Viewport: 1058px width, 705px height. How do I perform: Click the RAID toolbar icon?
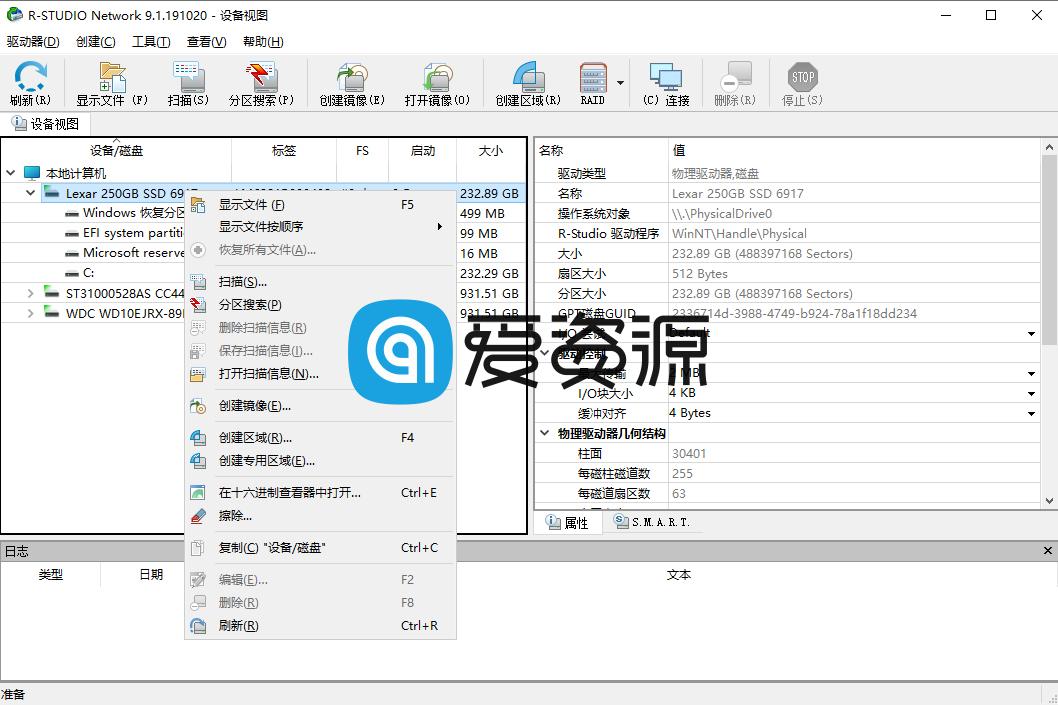tap(592, 84)
